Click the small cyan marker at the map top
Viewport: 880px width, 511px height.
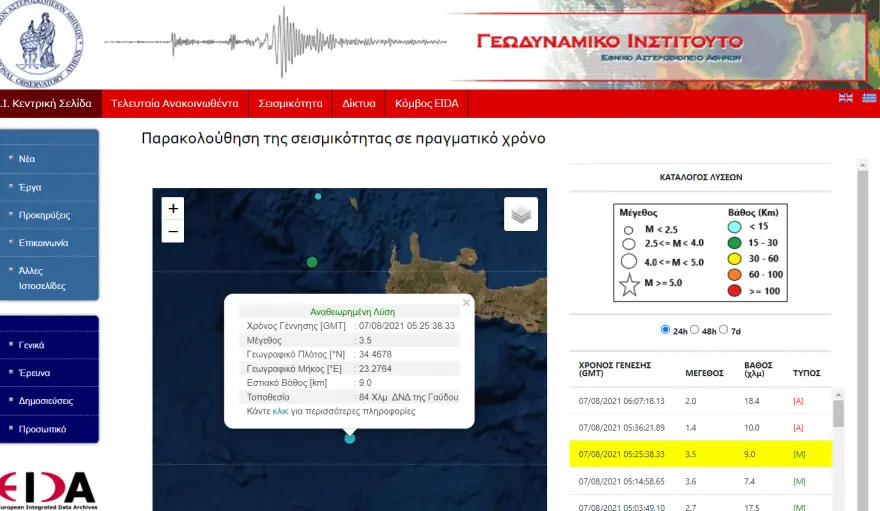click(x=318, y=196)
